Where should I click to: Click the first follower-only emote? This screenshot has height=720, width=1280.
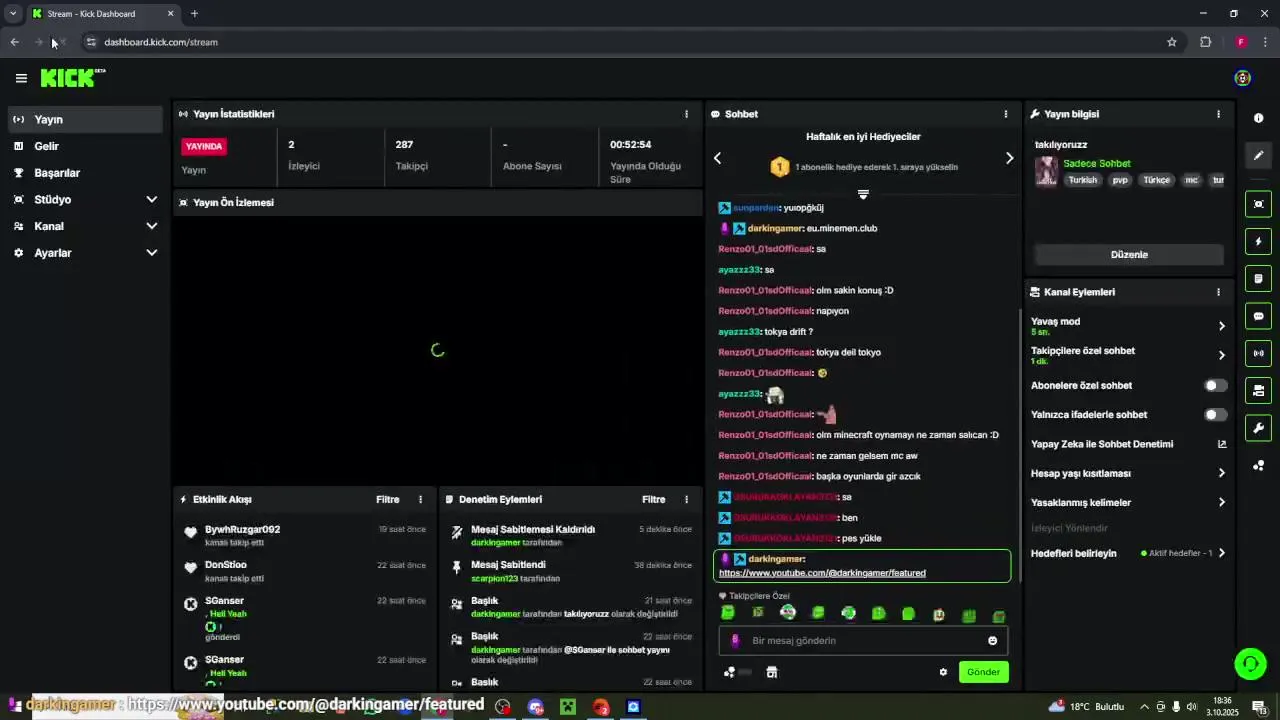click(728, 613)
